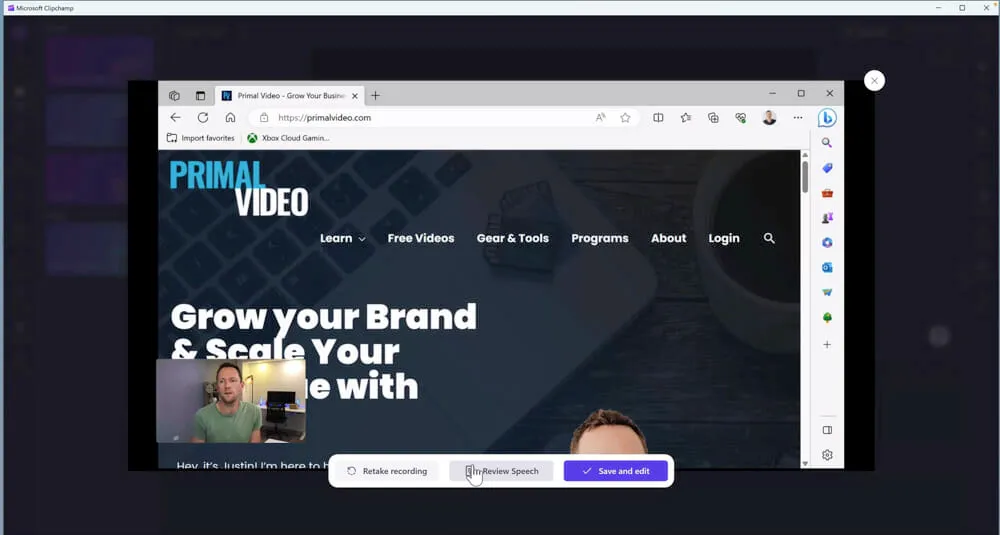The height and width of the screenshot is (535, 1000).
Task: Click the Bing Copilot sidebar icon
Action: coord(827,118)
